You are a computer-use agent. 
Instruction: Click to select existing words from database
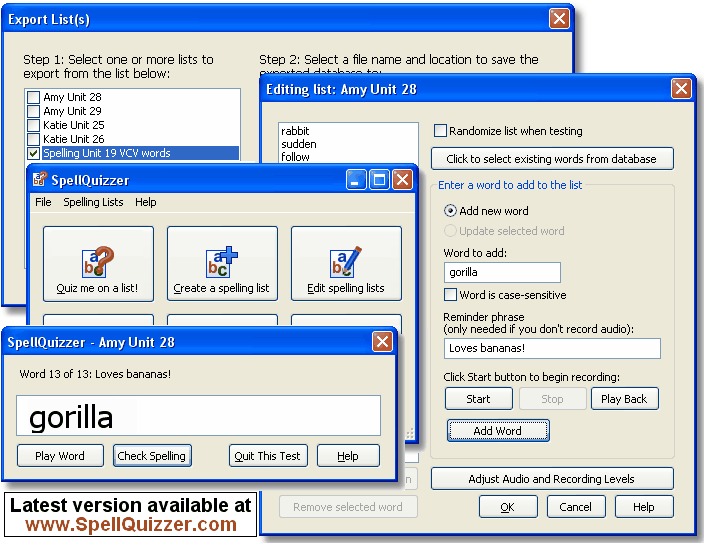pyautogui.click(x=552, y=159)
